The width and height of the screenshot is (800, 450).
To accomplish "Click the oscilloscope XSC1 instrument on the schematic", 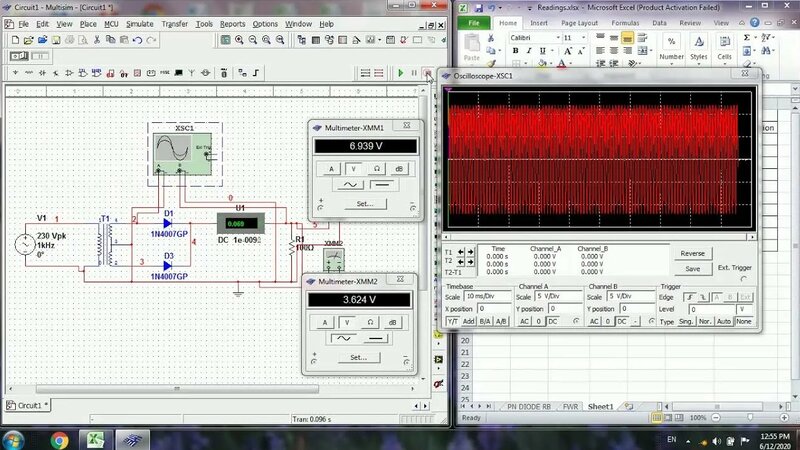I will click(x=182, y=154).
